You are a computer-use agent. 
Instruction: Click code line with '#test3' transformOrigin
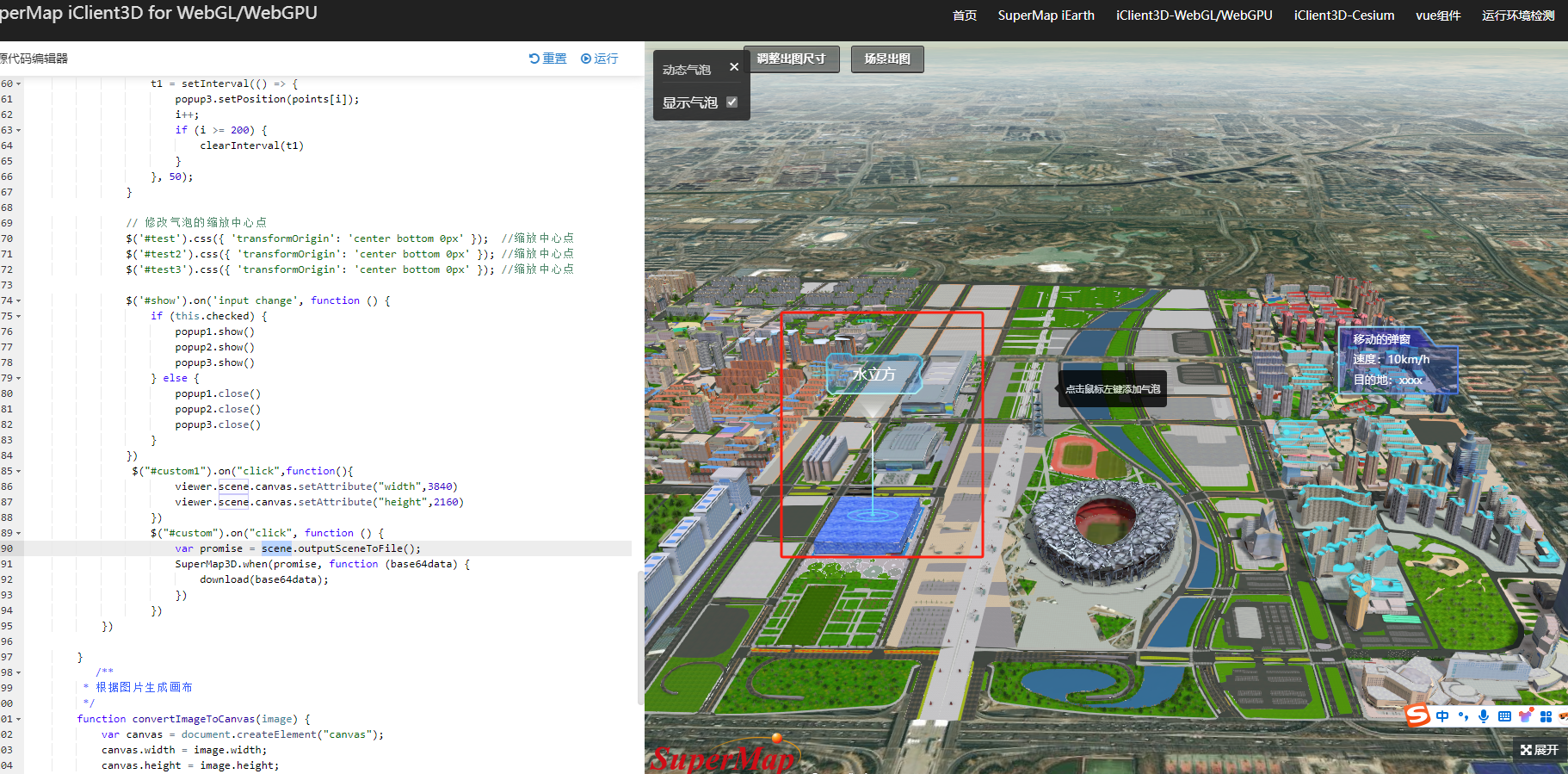[349, 269]
